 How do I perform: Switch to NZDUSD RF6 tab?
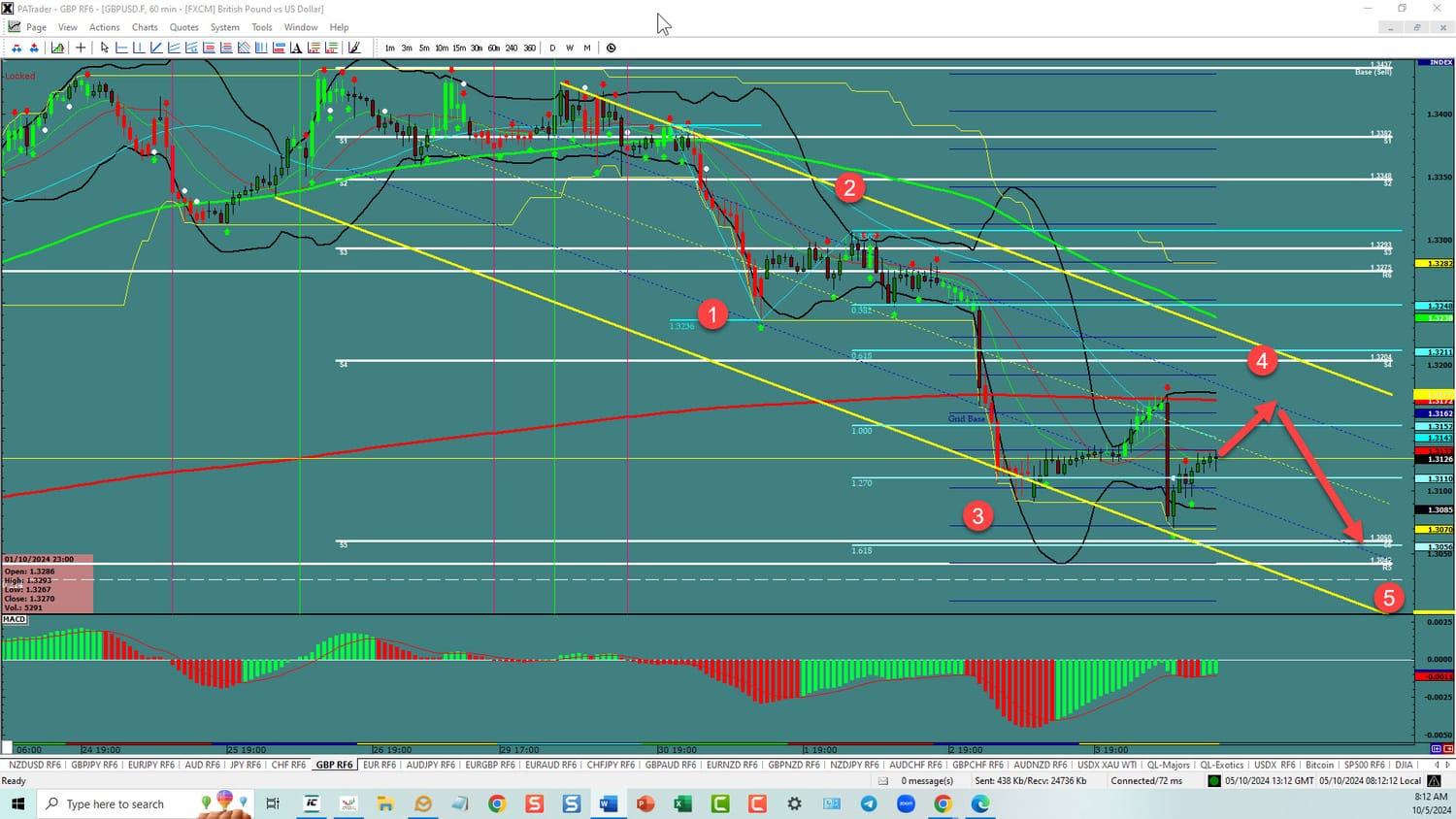click(34, 765)
